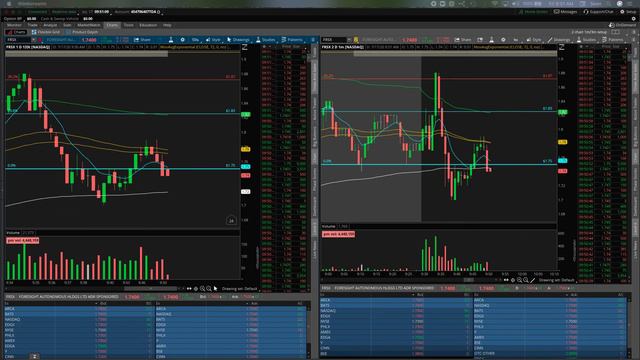This screenshot has width=640, height=360.
Task: Click left chart zoom in magnifier
Action: pos(202,289)
